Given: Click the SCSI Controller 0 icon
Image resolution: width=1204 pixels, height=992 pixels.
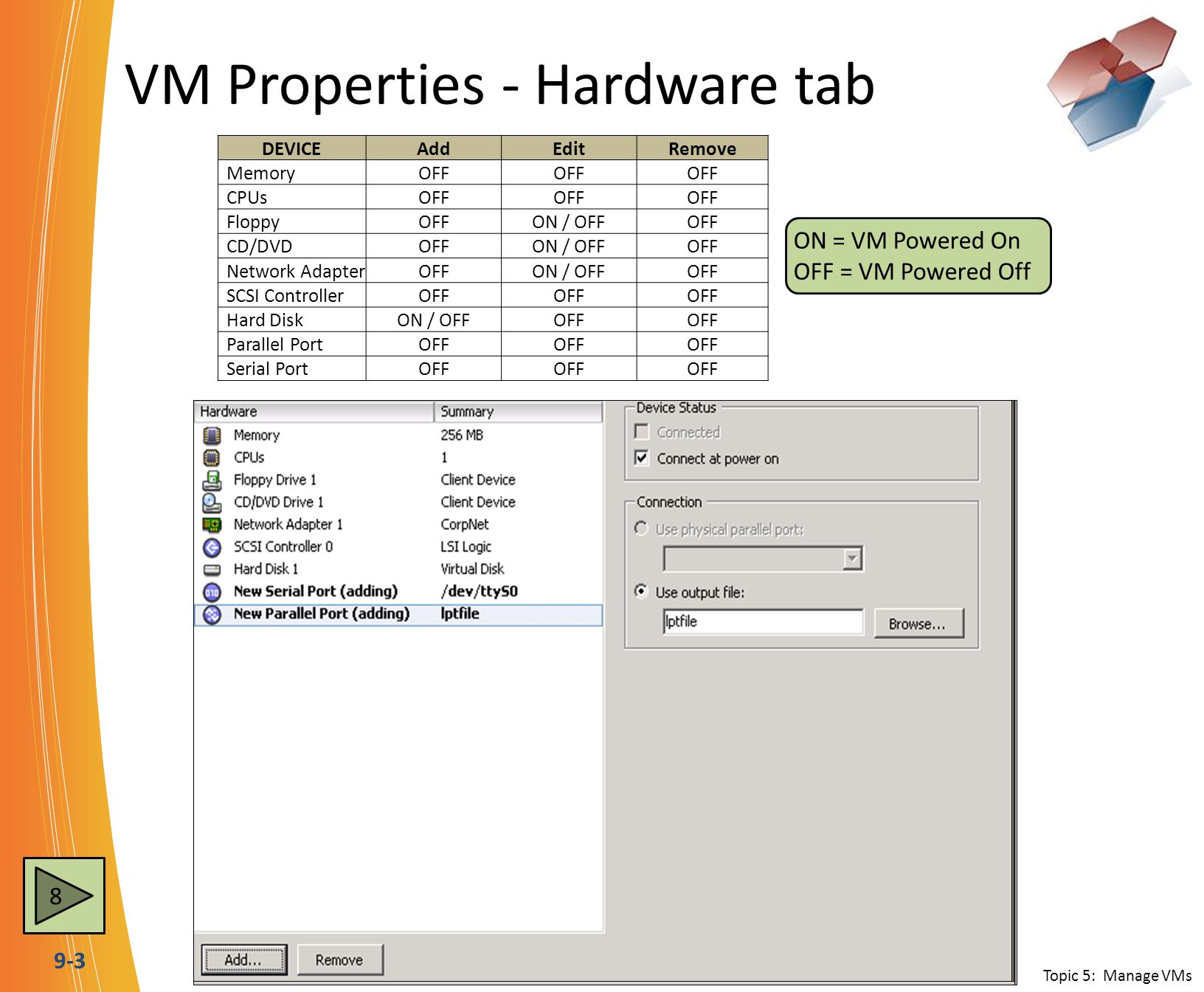Looking at the screenshot, I should click(x=212, y=547).
